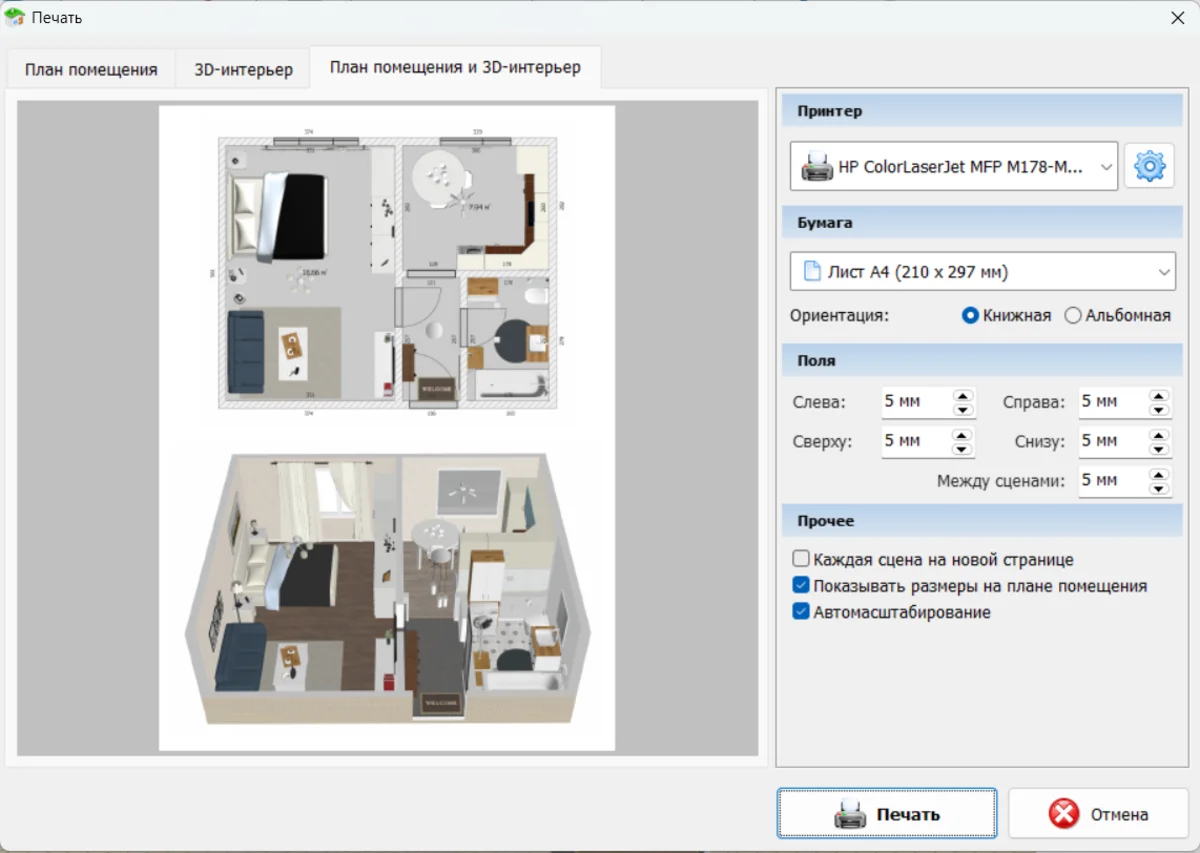Click the Сверху margin input field
This screenshot has height=853, width=1200.
point(916,441)
